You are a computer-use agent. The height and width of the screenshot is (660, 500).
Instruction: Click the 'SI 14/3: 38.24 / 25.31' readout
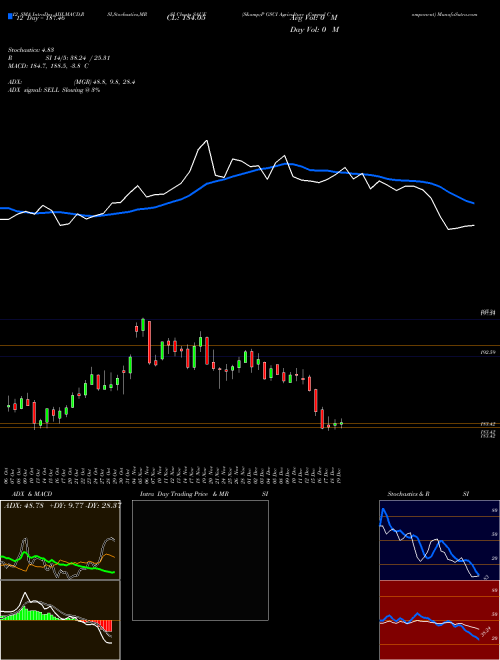78,58
